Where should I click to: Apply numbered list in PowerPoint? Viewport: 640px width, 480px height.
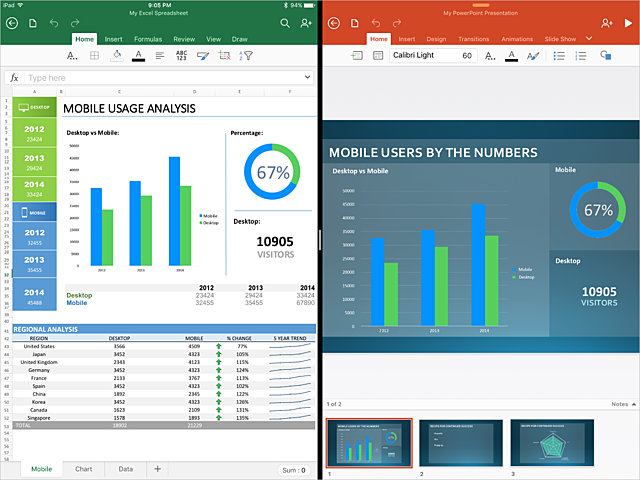pyautogui.click(x=580, y=56)
